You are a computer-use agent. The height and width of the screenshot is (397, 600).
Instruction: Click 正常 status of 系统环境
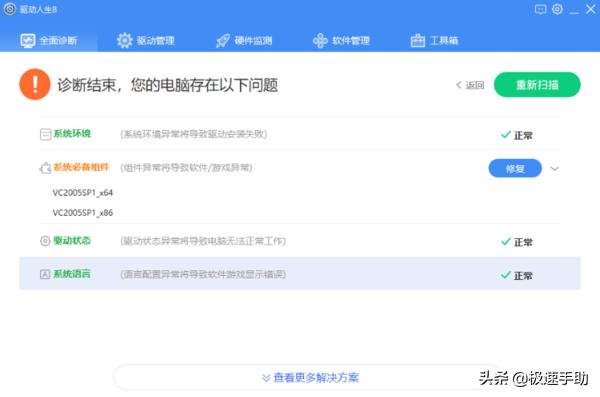517,135
